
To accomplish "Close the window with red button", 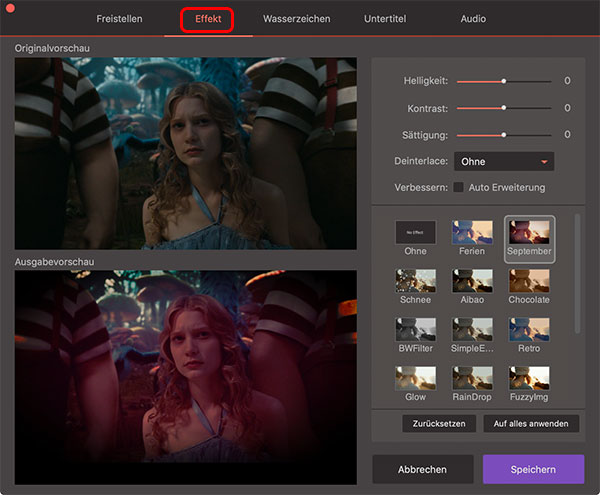I will pyautogui.click(x=10, y=8).
